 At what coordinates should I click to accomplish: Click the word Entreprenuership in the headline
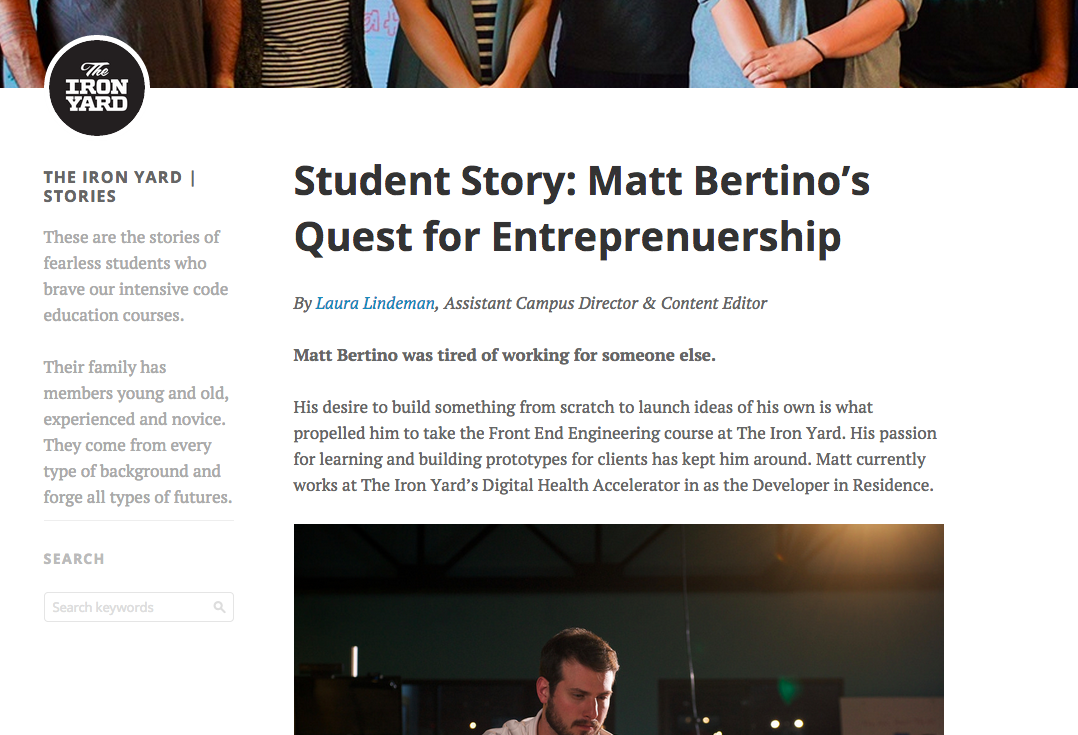[666, 237]
